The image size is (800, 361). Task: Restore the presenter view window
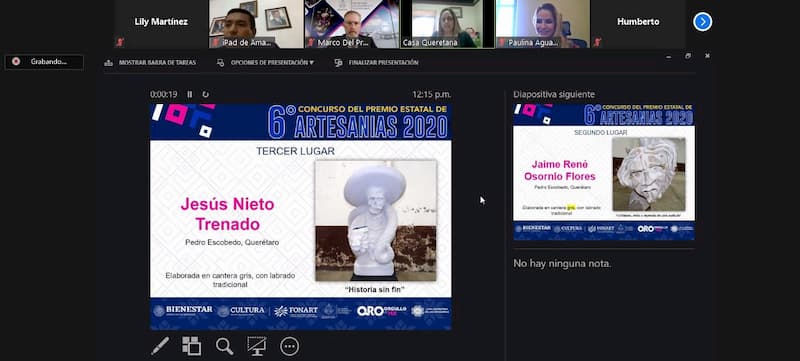tap(688, 56)
